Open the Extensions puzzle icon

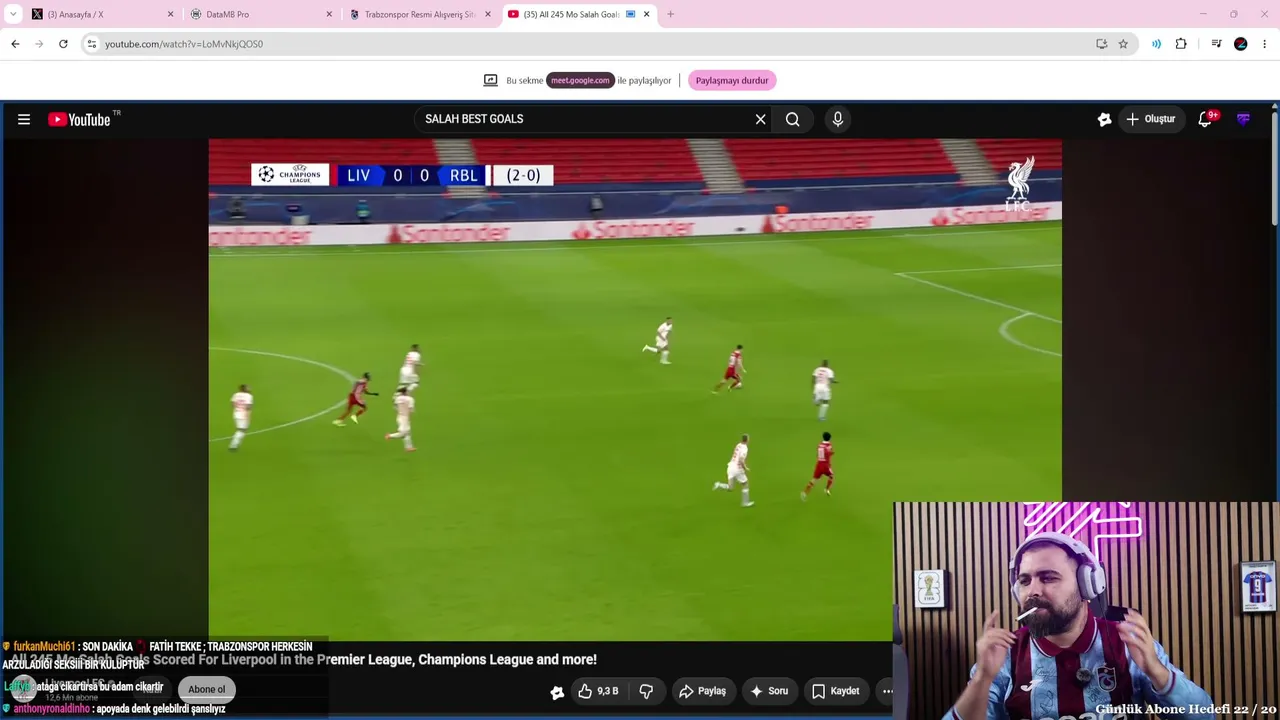pyautogui.click(x=1181, y=44)
